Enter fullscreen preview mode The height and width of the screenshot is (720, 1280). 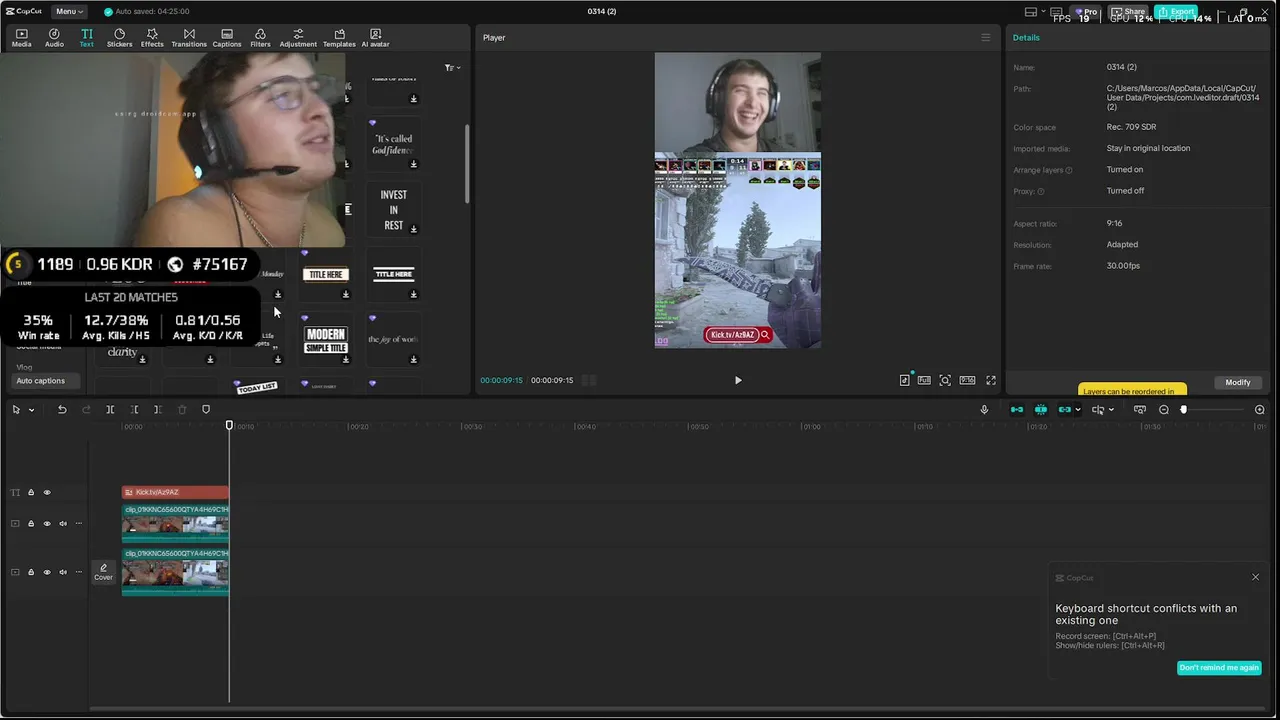point(991,380)
